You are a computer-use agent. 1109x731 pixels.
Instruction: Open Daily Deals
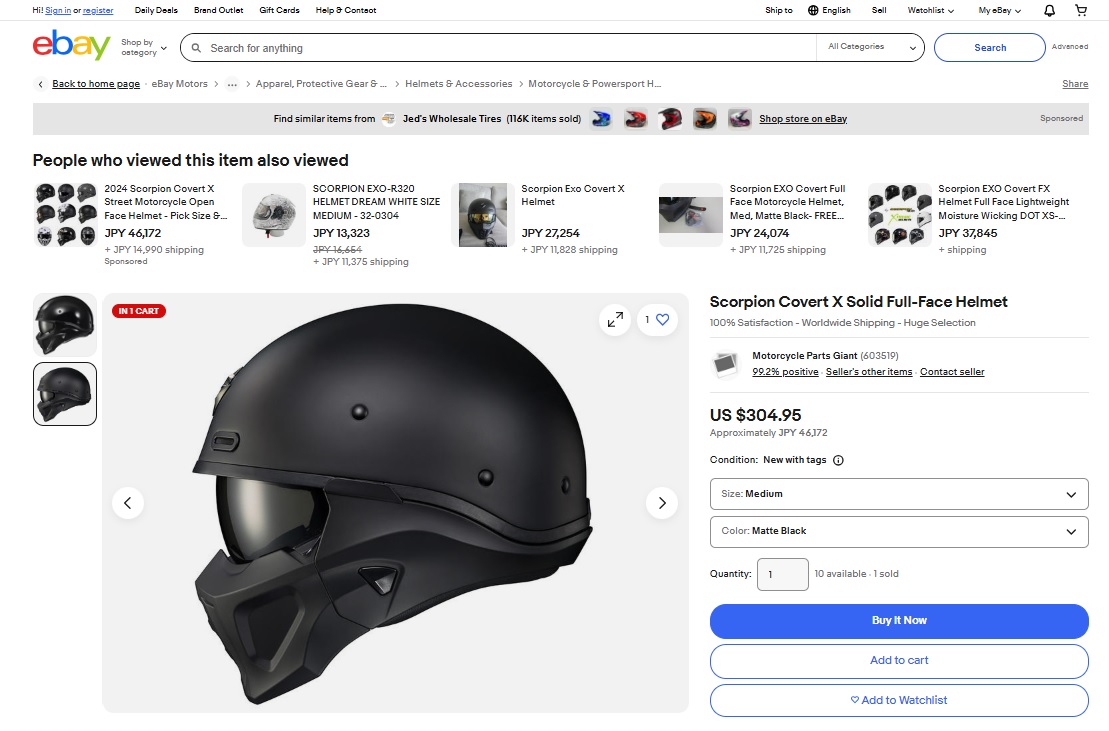(x=156, y=11)
